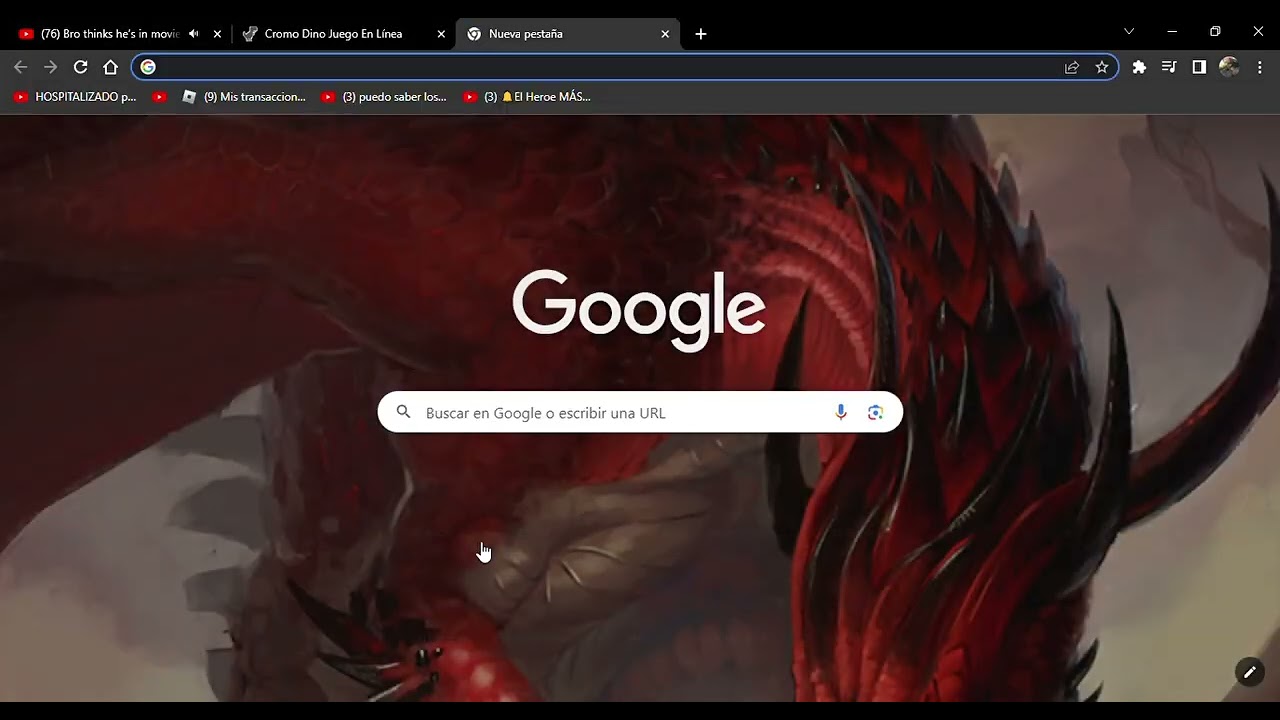Click the Google logo

tap(639, 309)
